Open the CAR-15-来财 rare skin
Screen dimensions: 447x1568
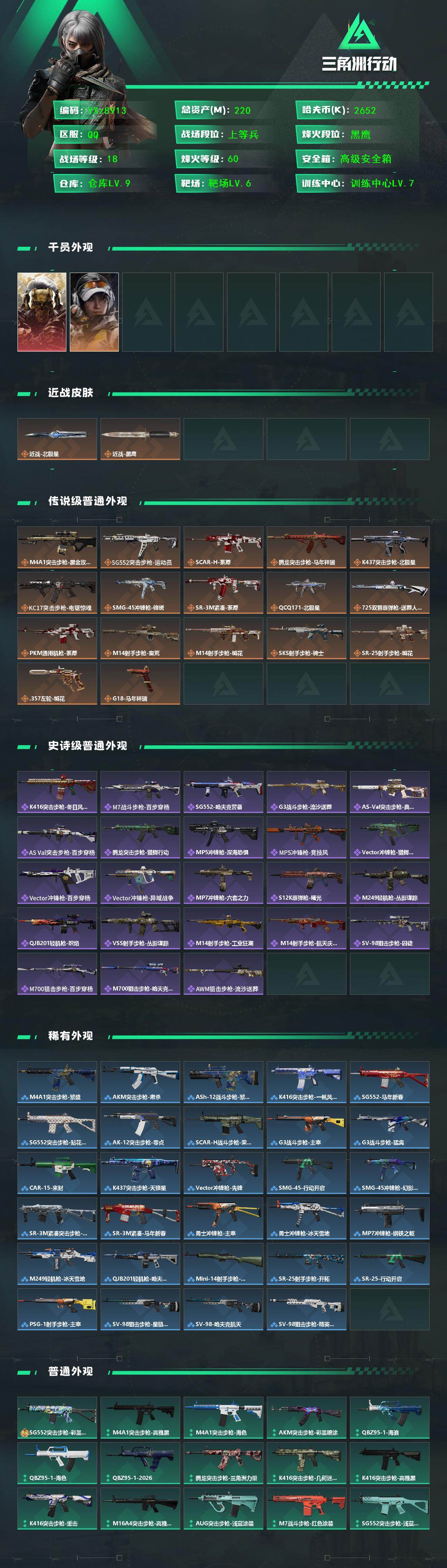pos(57,1172)
